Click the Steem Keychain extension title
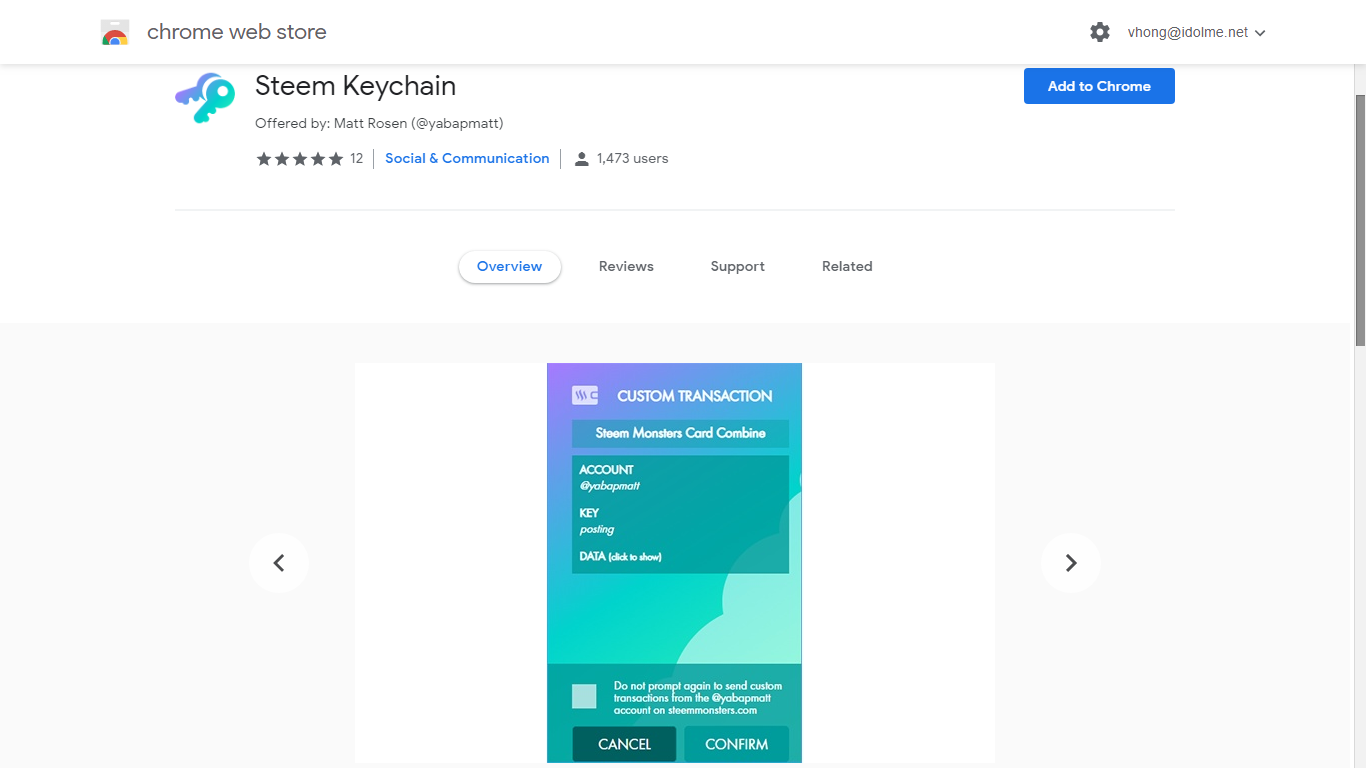 [x=355, y=86]
